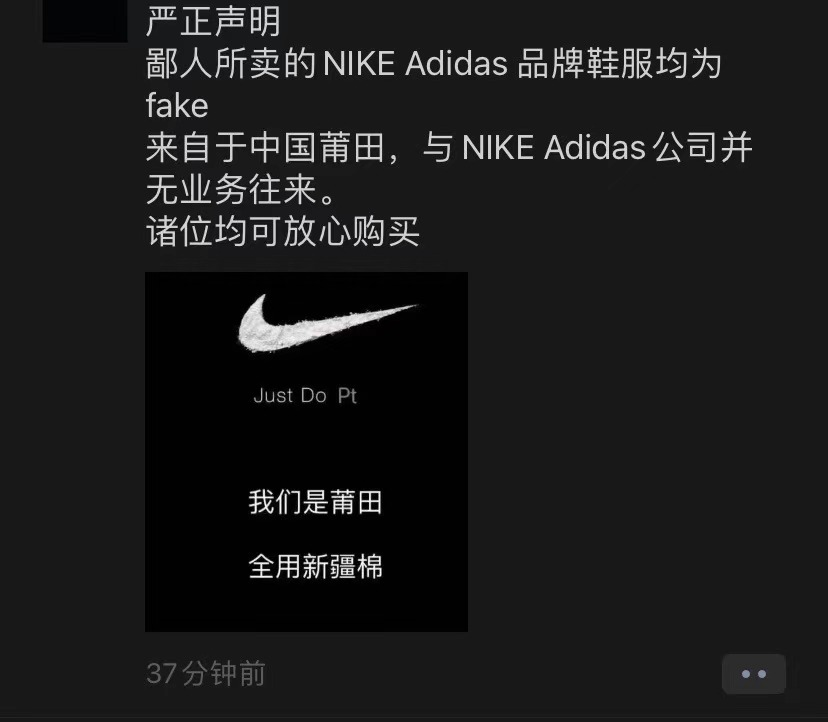Click '品牌鞋服均为' at the end of line two

tap(619, 63)
